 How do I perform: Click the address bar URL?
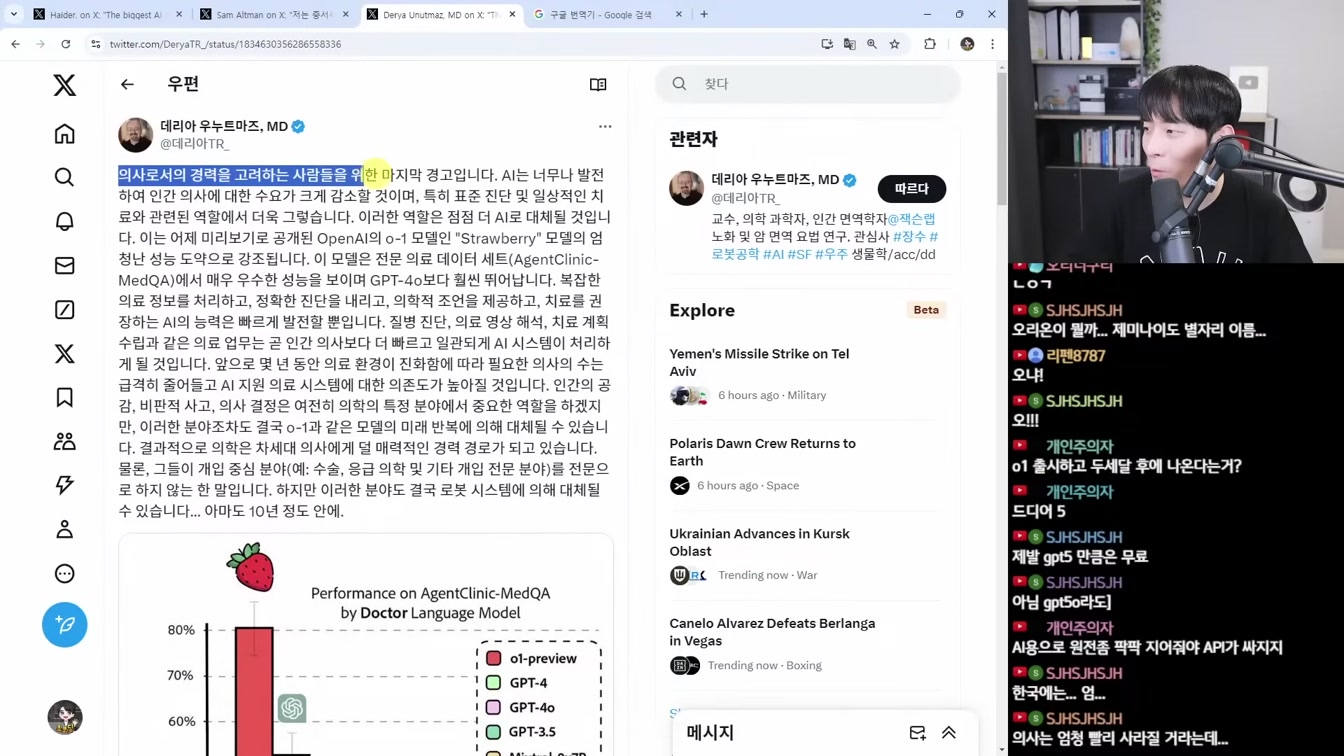225,44
